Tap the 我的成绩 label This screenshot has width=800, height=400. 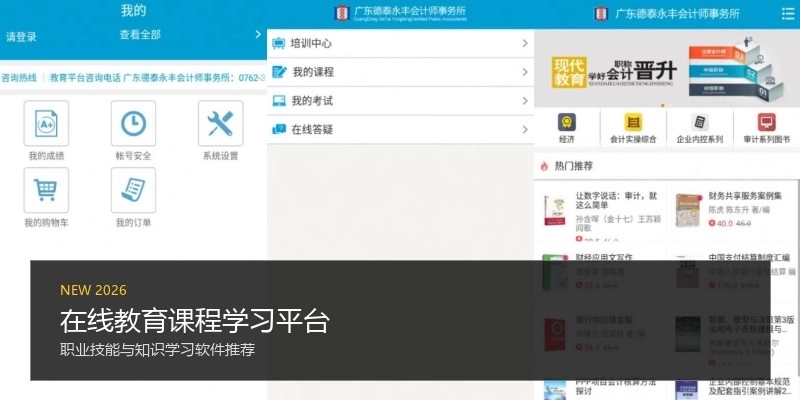pos(46,156)
